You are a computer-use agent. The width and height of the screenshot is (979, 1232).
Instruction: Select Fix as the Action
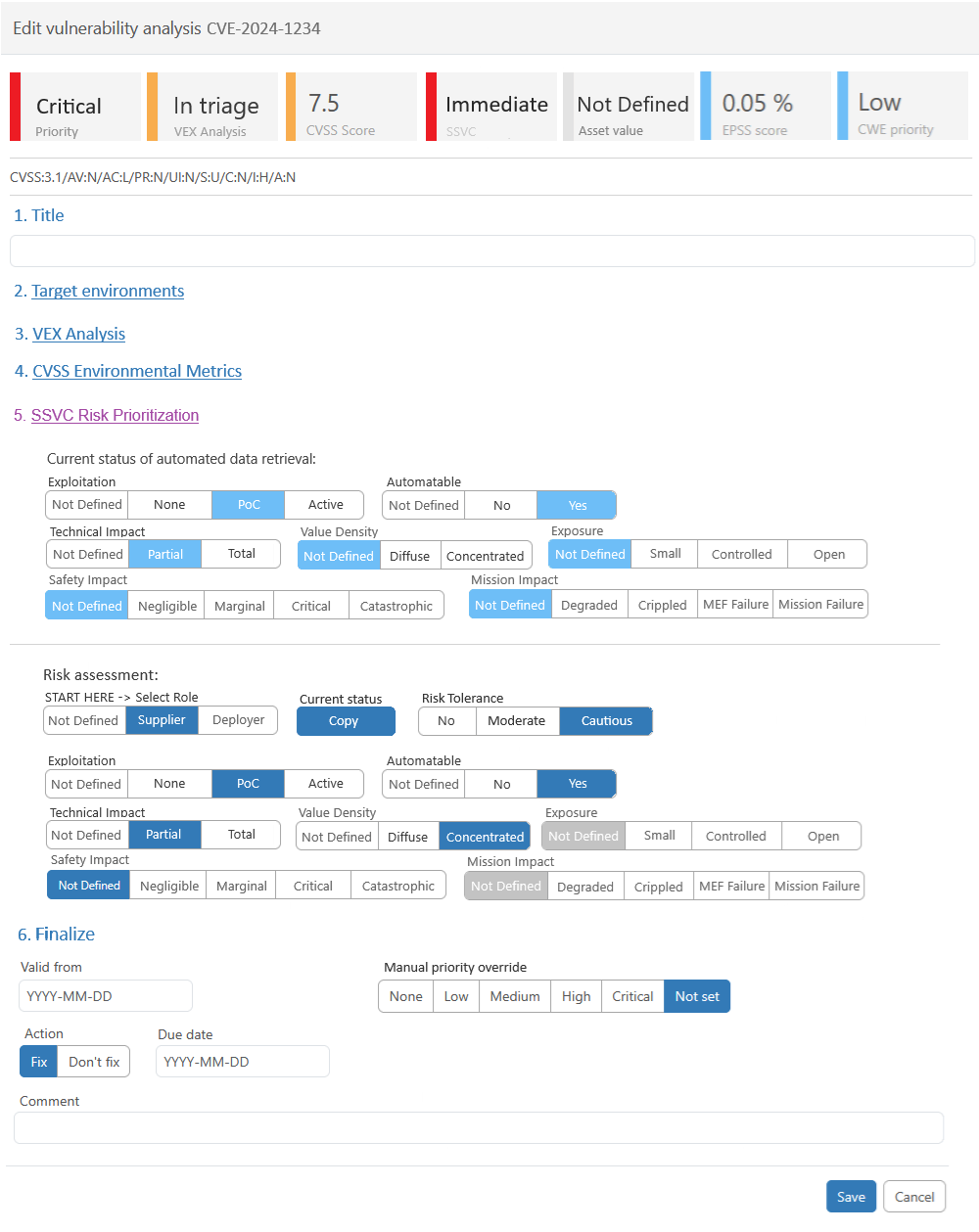click(39, 1062)
